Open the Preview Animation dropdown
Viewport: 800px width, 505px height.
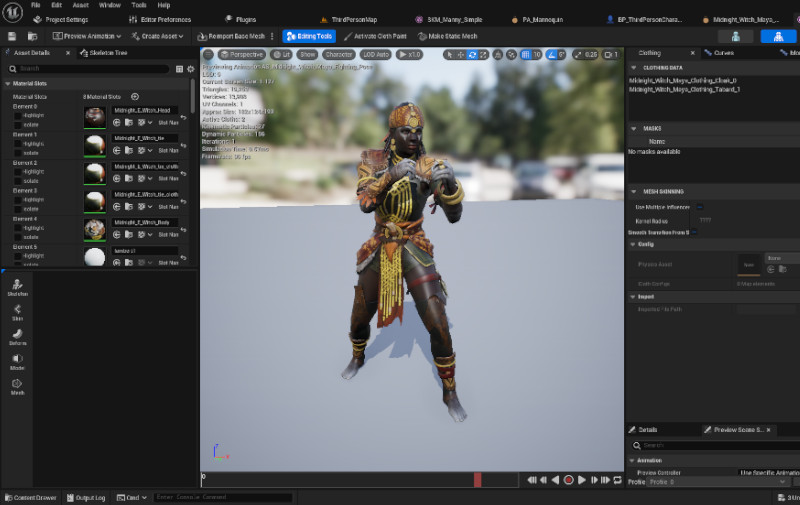point(87,36)
